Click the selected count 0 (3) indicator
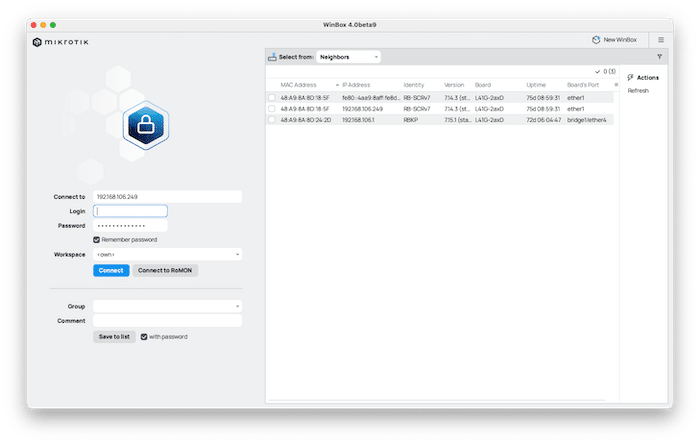 pyautogui.click(x=605, y=71)
